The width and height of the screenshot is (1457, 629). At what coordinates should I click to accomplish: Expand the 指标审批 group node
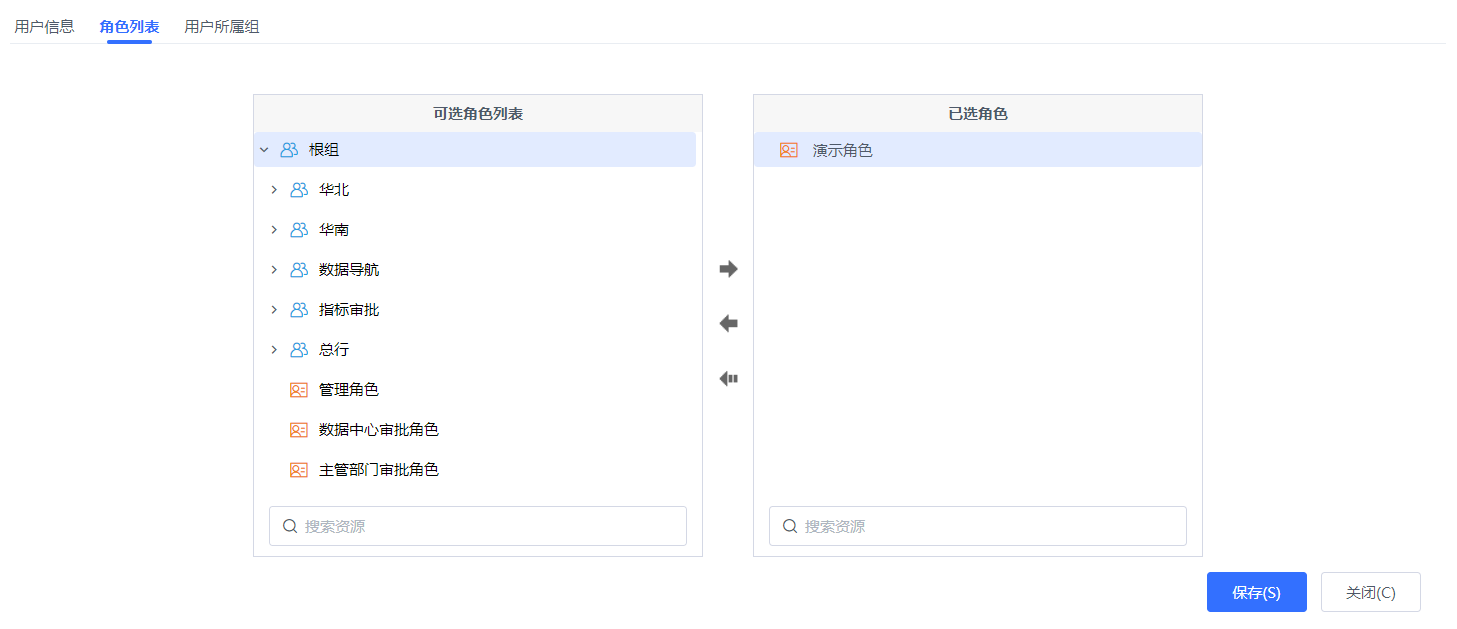274,310
